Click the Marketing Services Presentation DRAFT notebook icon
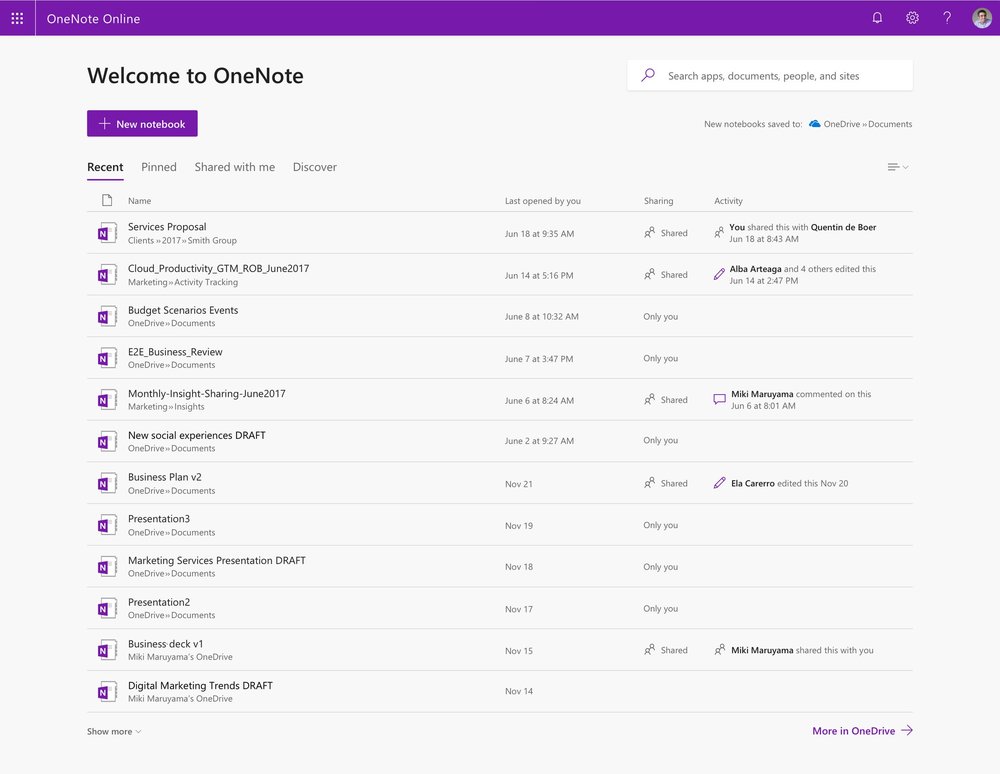 tap(107, 567)
